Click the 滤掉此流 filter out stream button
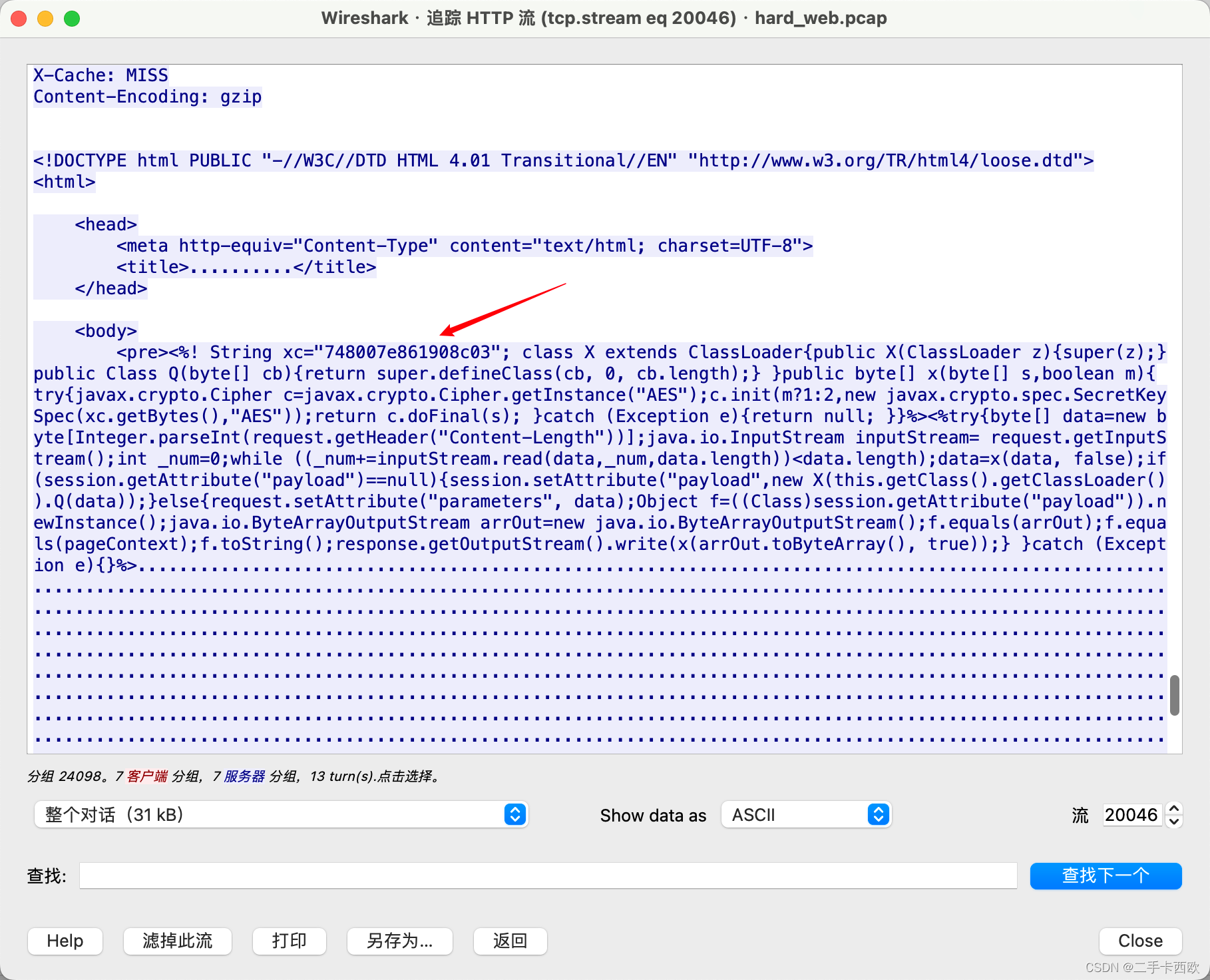 tap(178, 941)
